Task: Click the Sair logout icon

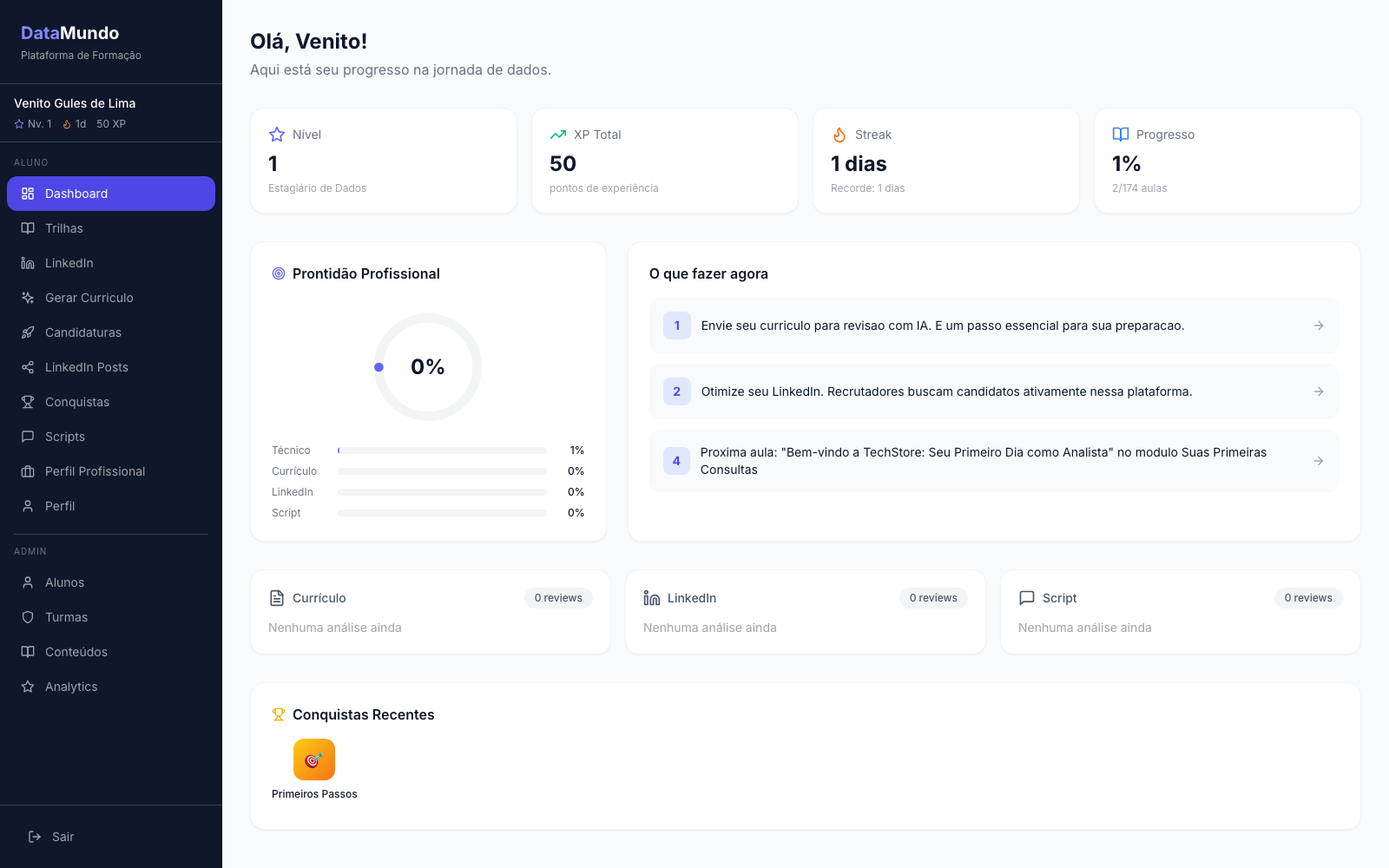Action: coord(35,837)
